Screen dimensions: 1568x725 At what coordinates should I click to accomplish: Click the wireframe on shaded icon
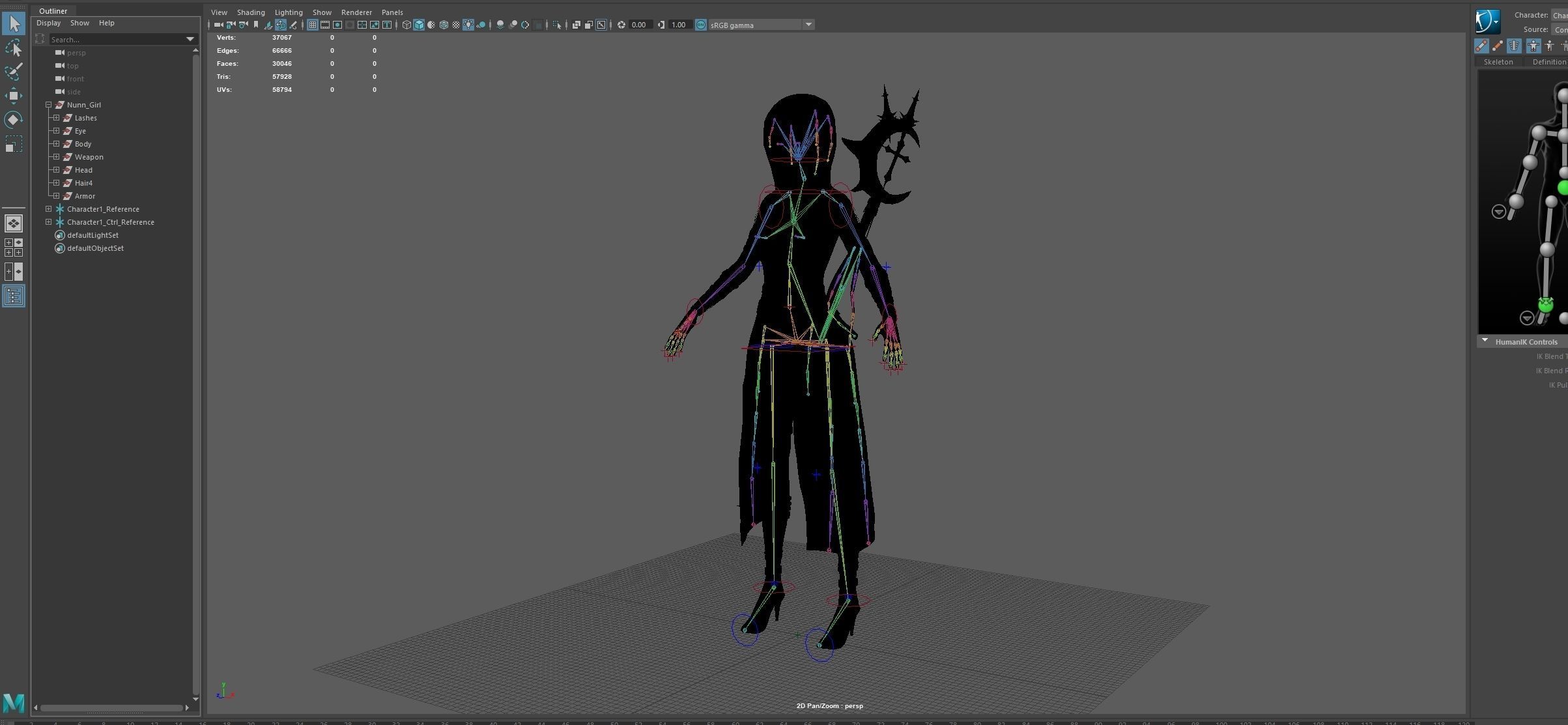click(444, 25)
